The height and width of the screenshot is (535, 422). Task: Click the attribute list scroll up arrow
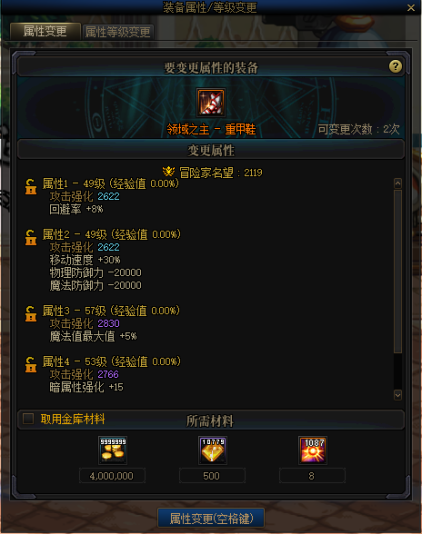click(398, 184)
